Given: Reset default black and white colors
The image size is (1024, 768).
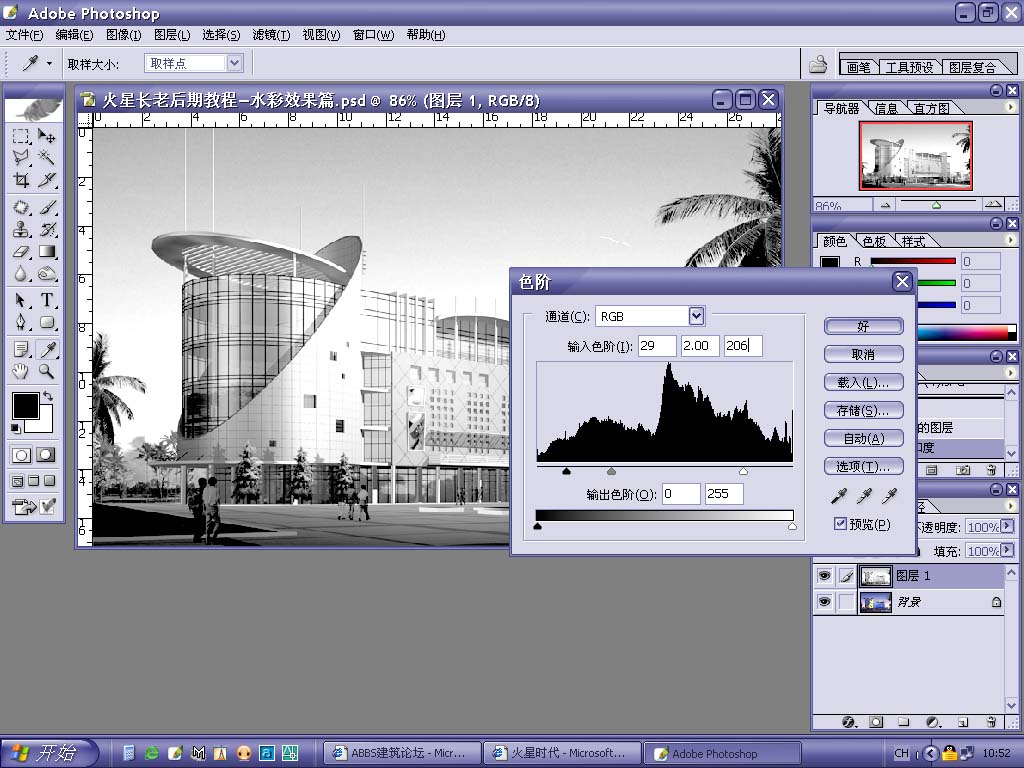Looking at the screenshot, I should click(x=16, y=428).
